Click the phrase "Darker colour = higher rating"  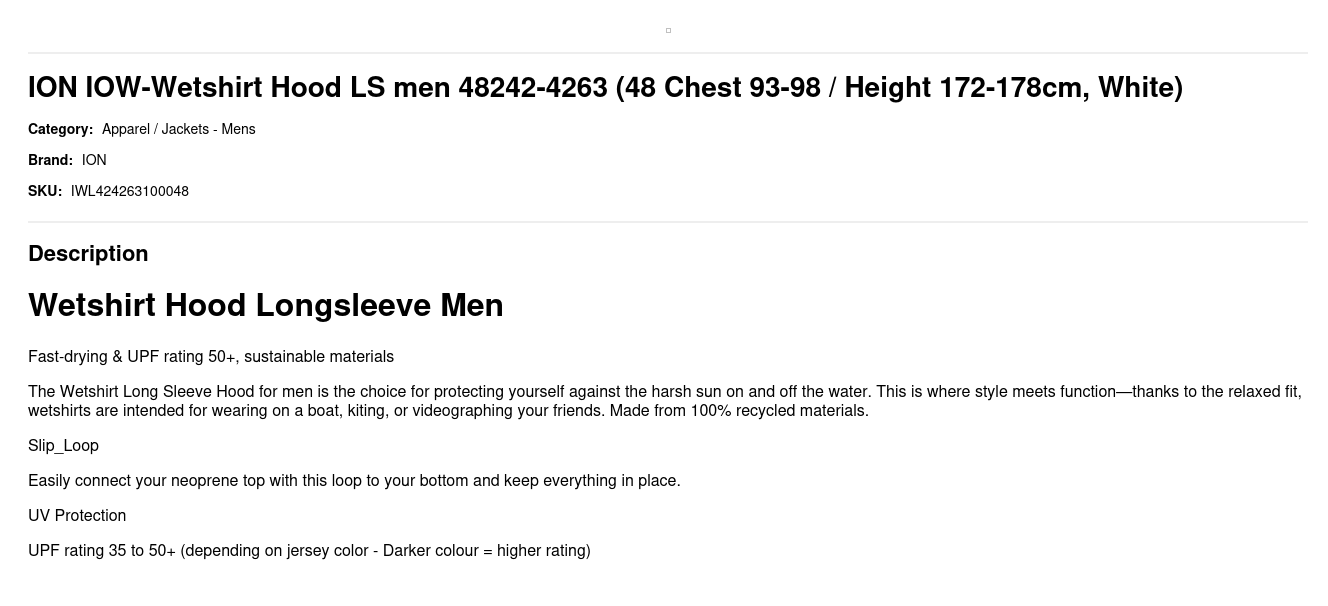484,551
